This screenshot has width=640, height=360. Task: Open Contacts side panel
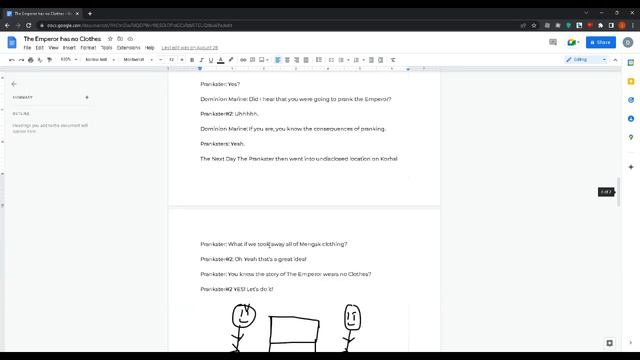[631, 119]
